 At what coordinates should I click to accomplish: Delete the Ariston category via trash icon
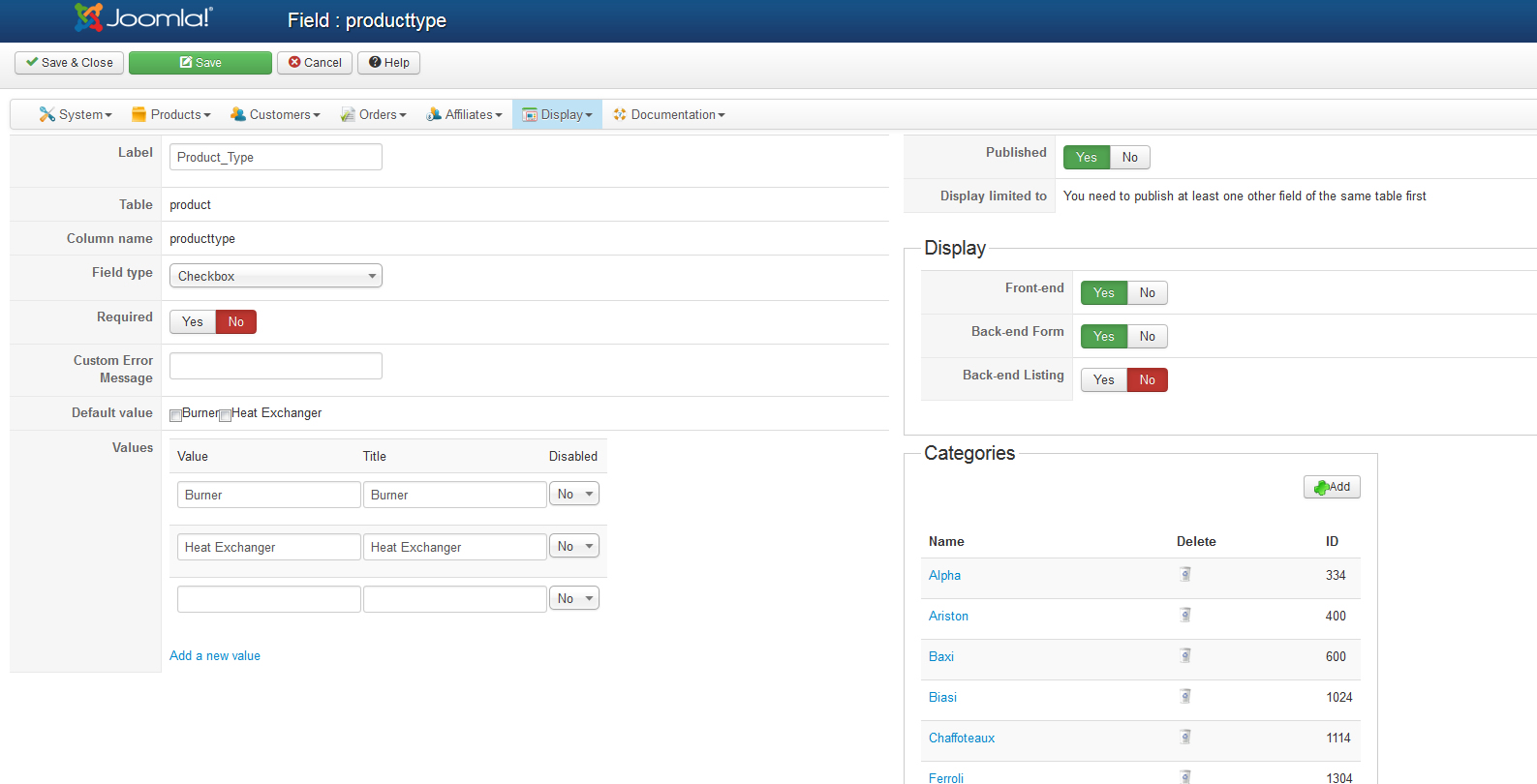(1185, 616)
